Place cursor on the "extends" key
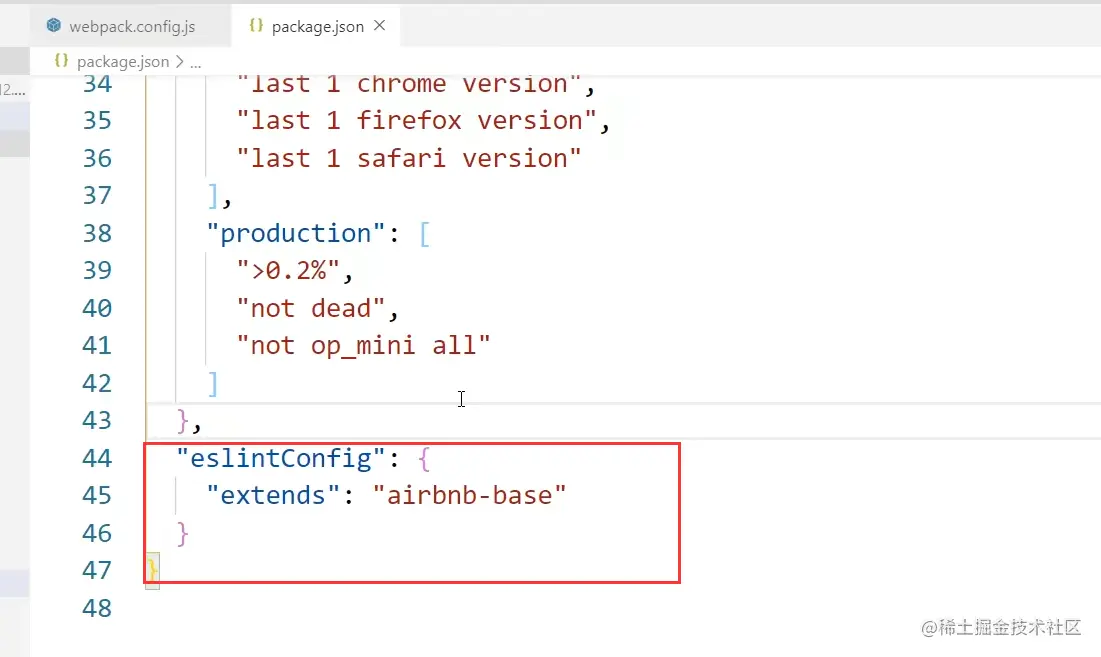Viewport: 1101px width, 657px height. point(266,495)
